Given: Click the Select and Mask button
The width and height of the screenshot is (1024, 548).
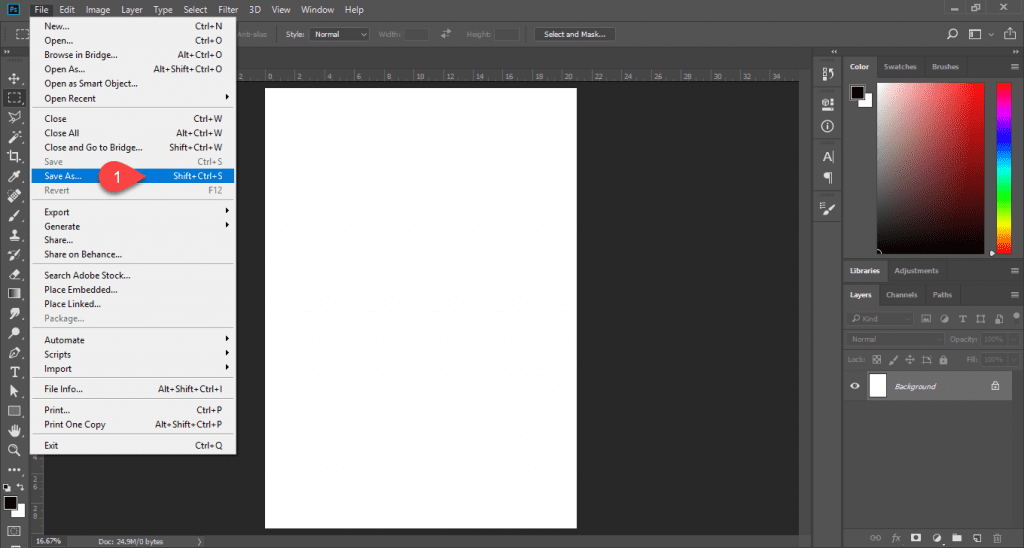Looking at the screenshot, I should click(575, 34).
